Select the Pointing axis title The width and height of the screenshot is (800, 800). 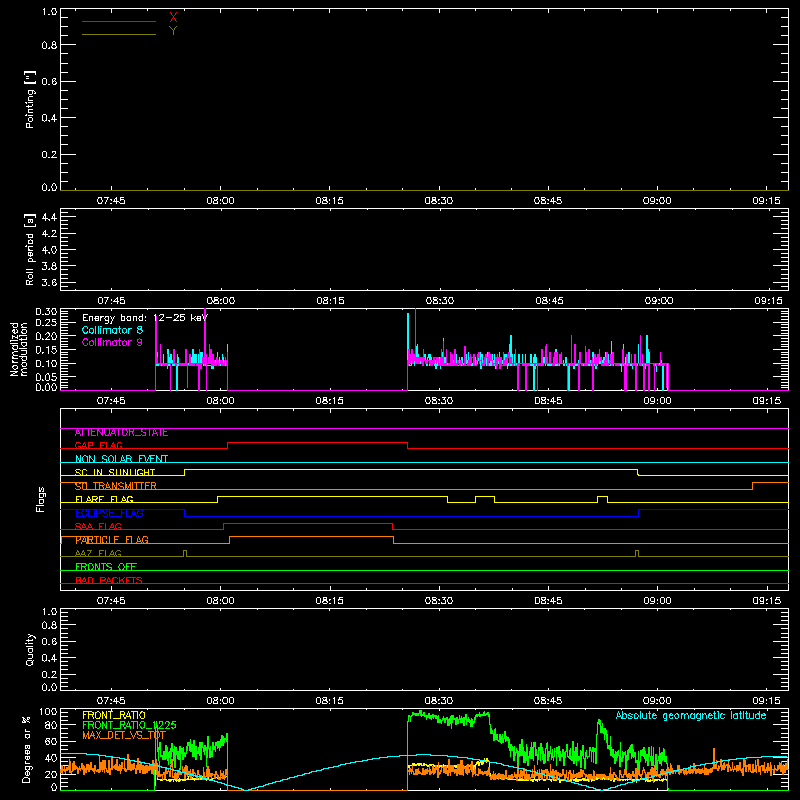(30, 100)
